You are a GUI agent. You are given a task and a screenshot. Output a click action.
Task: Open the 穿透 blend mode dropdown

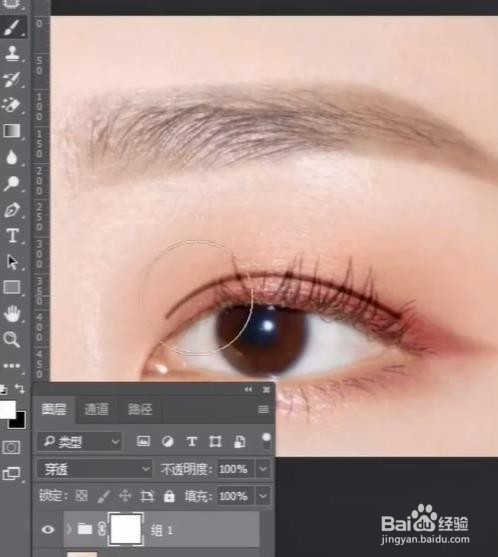94,469
